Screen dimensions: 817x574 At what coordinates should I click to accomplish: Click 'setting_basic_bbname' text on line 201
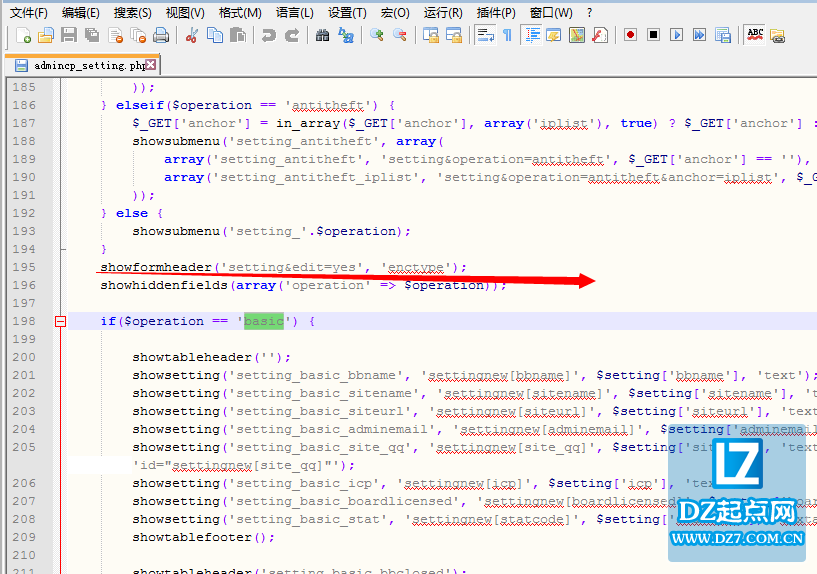coord(316,375)
